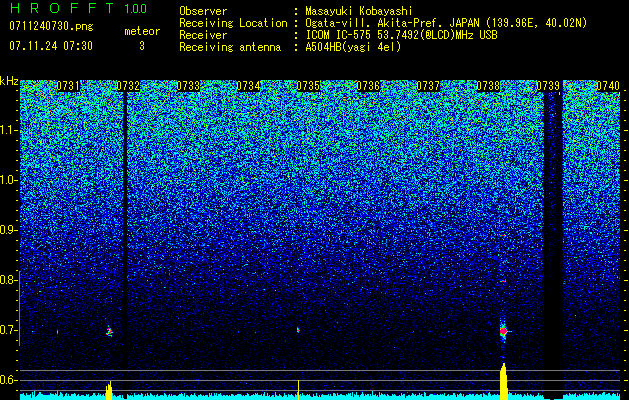Image resolution: width=629 pixels, height=400 pixels.
Task: Click the observer name Masayuki Kobayashi
Action: 359,11
